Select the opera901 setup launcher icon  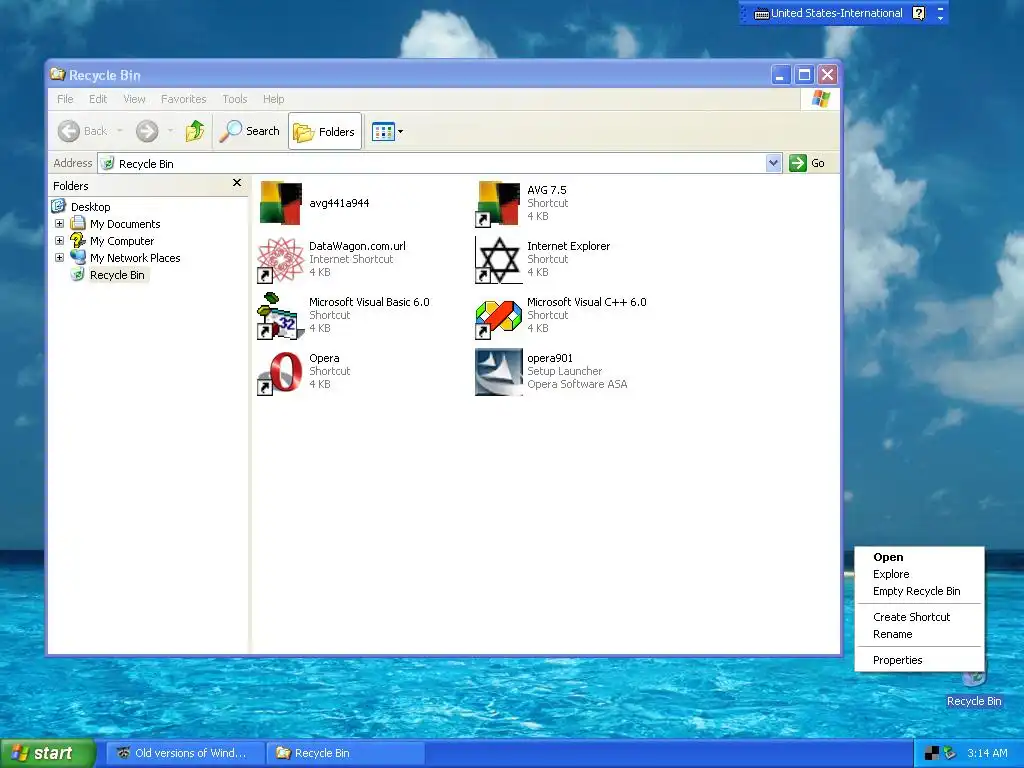pos(498,372)
